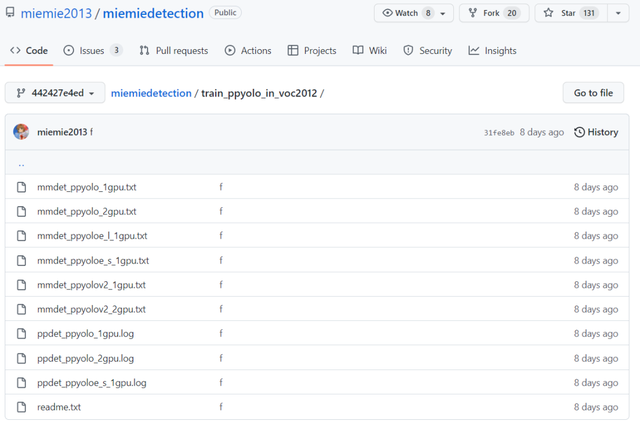Open History via the clock icon

click(579, 132)
